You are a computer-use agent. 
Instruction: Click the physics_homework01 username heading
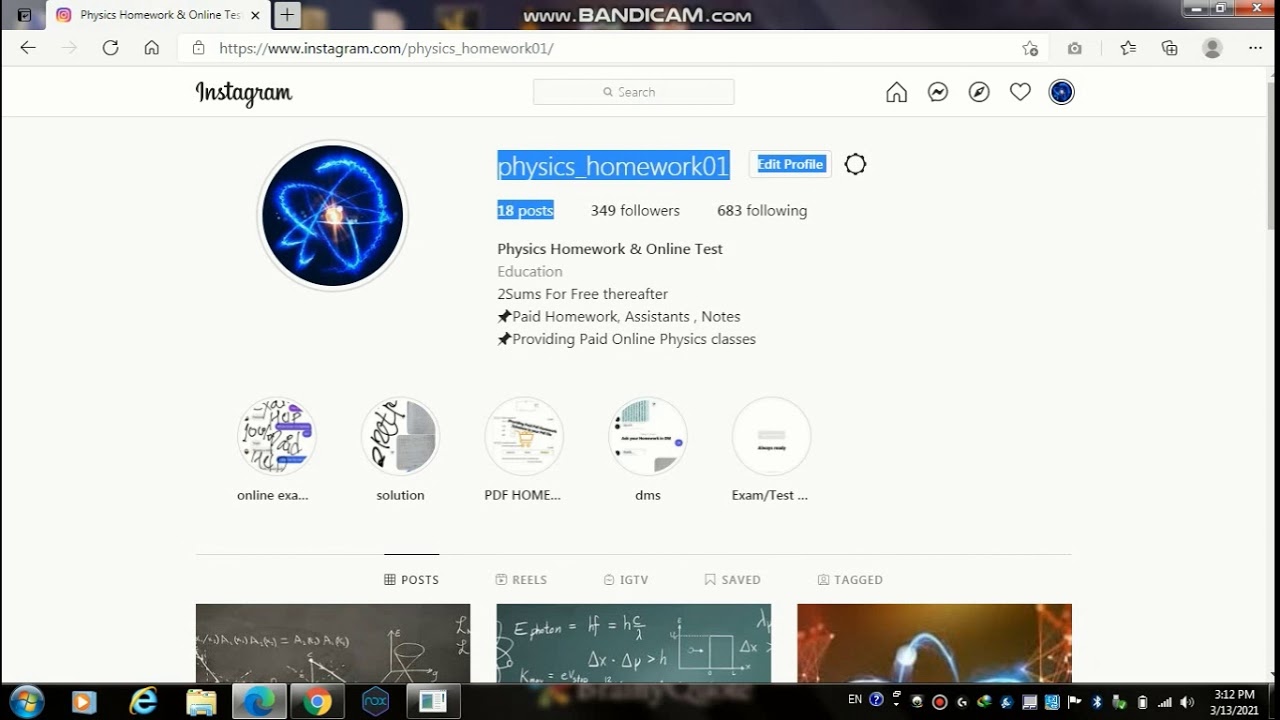pos(613,166)
